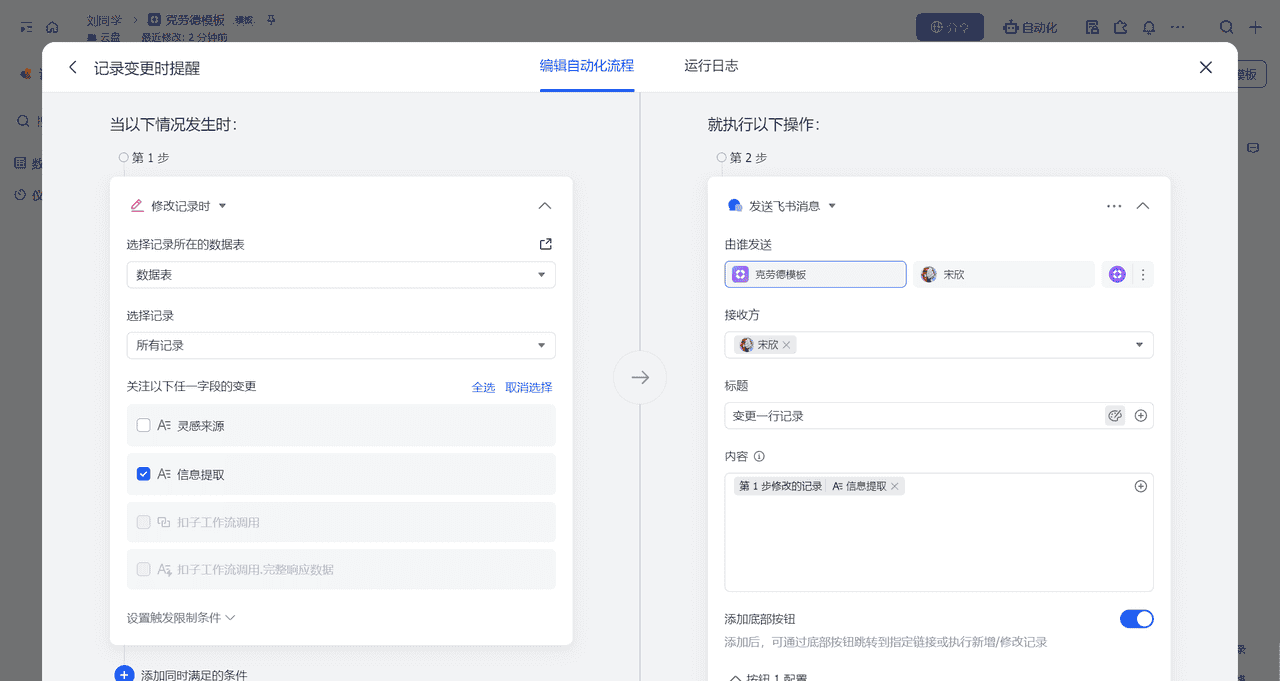Open the data table in new window icon

pyautogui.click(x=545, y=244)
